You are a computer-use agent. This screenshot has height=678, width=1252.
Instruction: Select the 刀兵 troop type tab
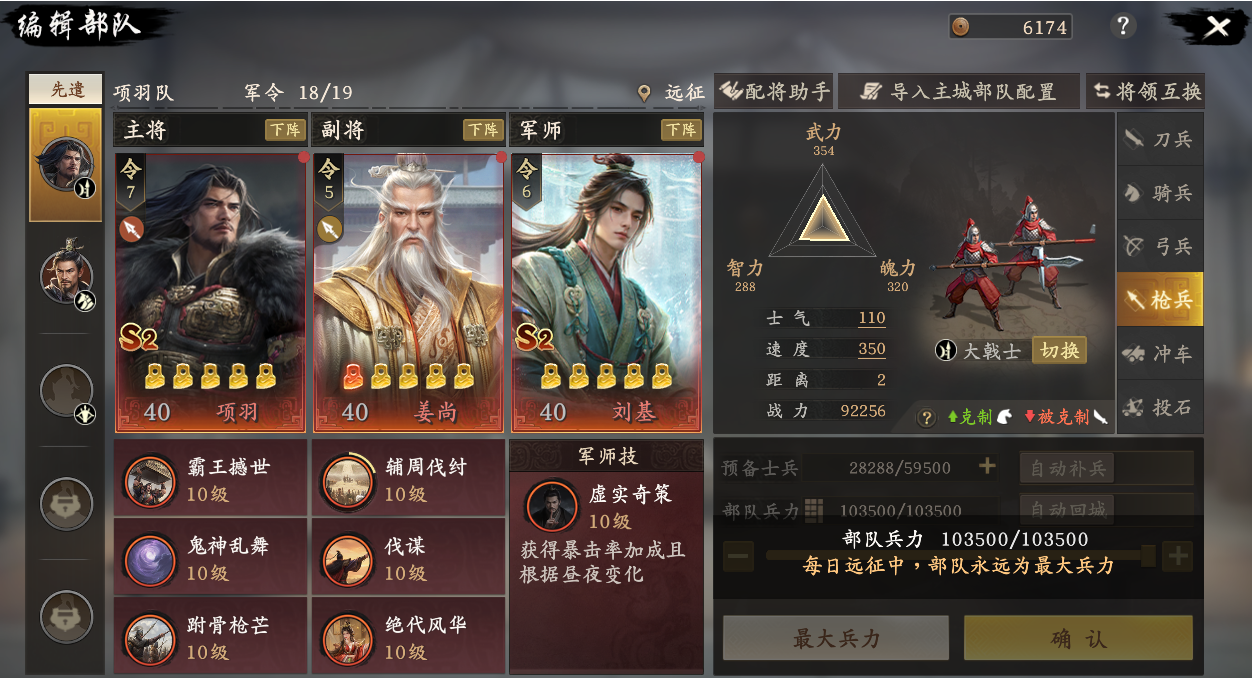pyautogui.click(x=1160, y=139)
